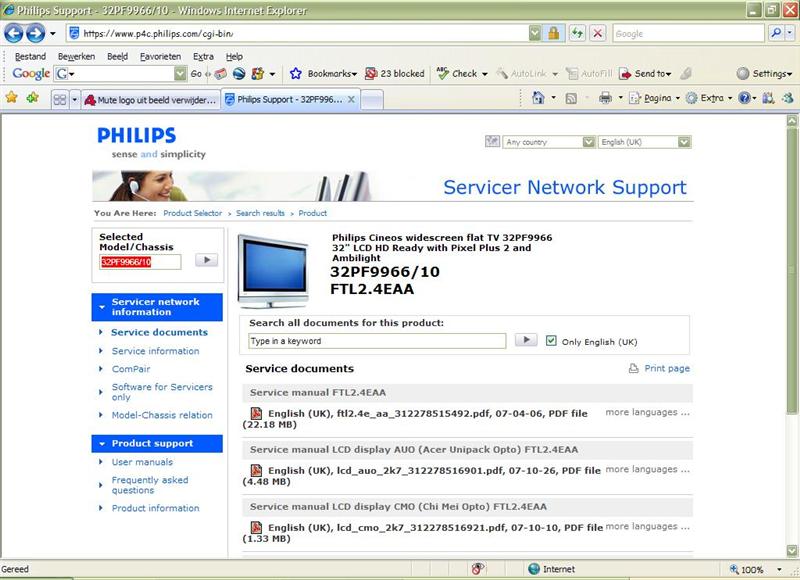Click the 23 blocked popup blocker icon
800x580 pixels.
(371, 73)
